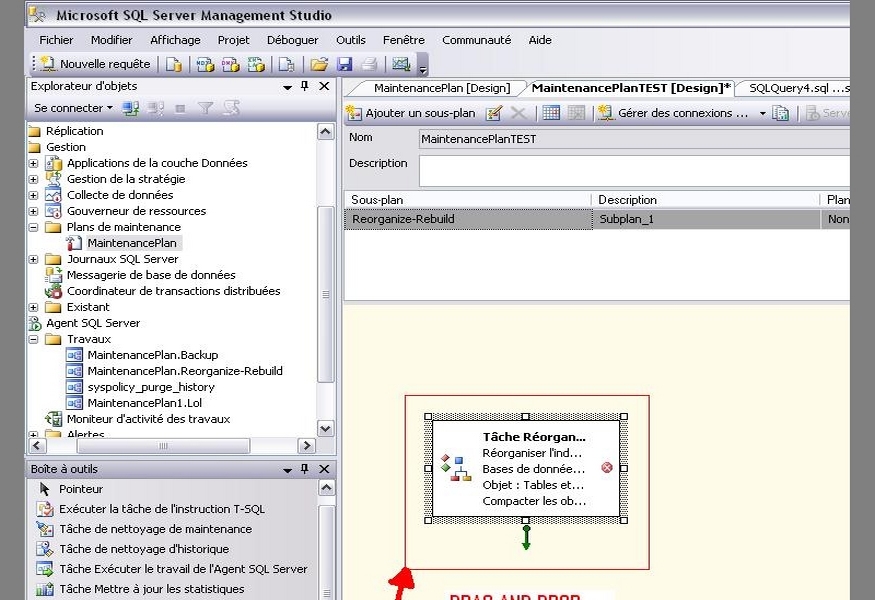Image resolution: width=875 pixels, height=600 pixels.
Task: Click the DMX query toolbar icon
Action: [x=230, y=64]
